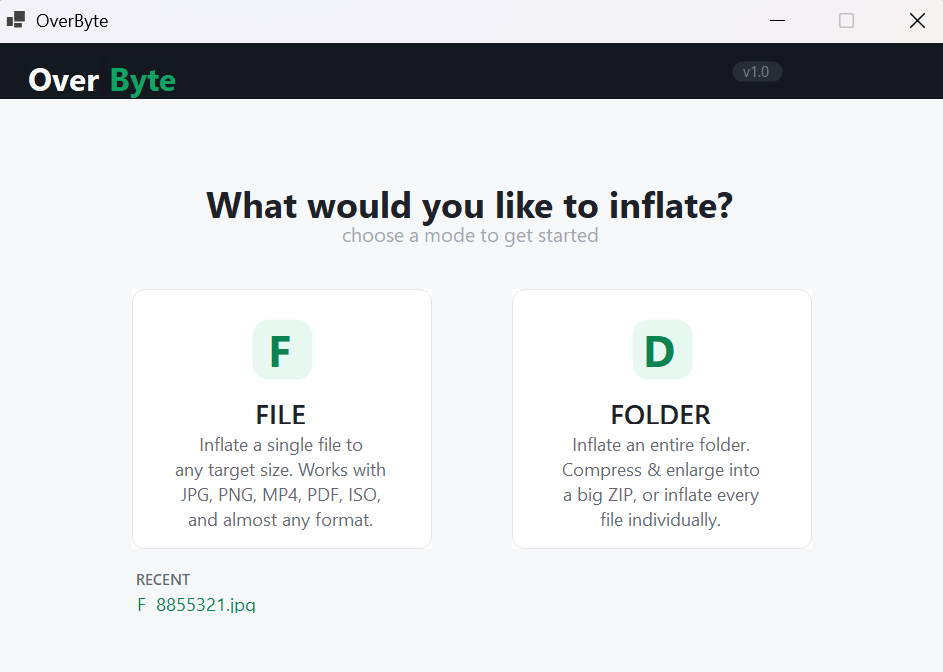The height and width of the screenshot is (672, 943).
Task: Click the OverByte app icon in title bar
Action: click(x=15, y=20)
